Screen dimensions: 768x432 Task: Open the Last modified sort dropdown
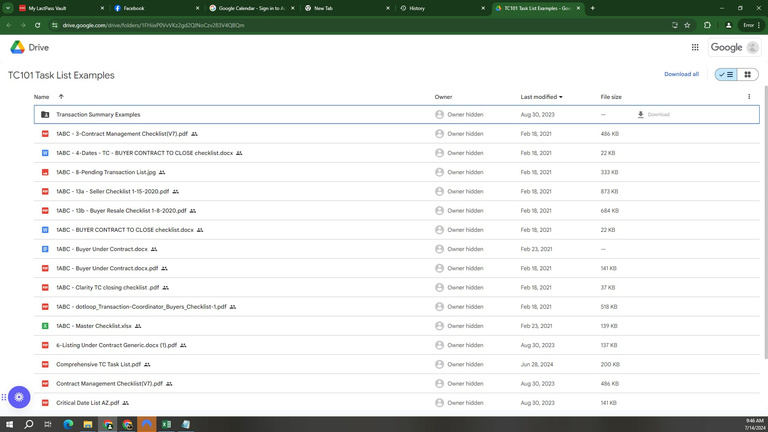[541, 97]
